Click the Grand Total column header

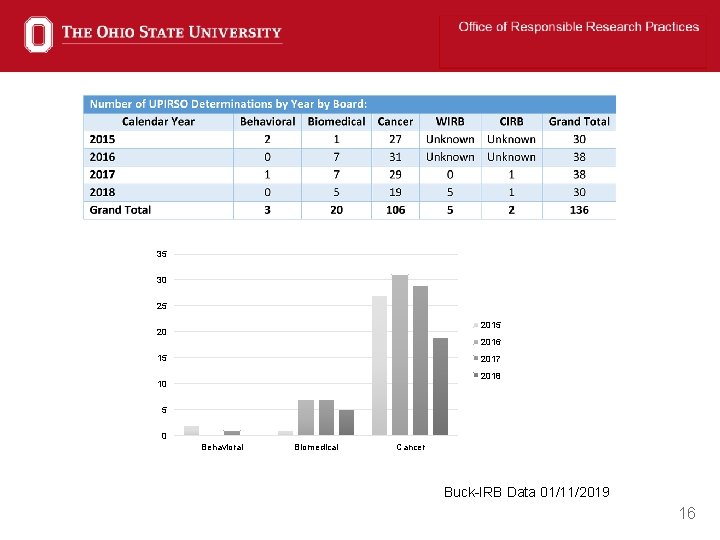tap(579, 122)
